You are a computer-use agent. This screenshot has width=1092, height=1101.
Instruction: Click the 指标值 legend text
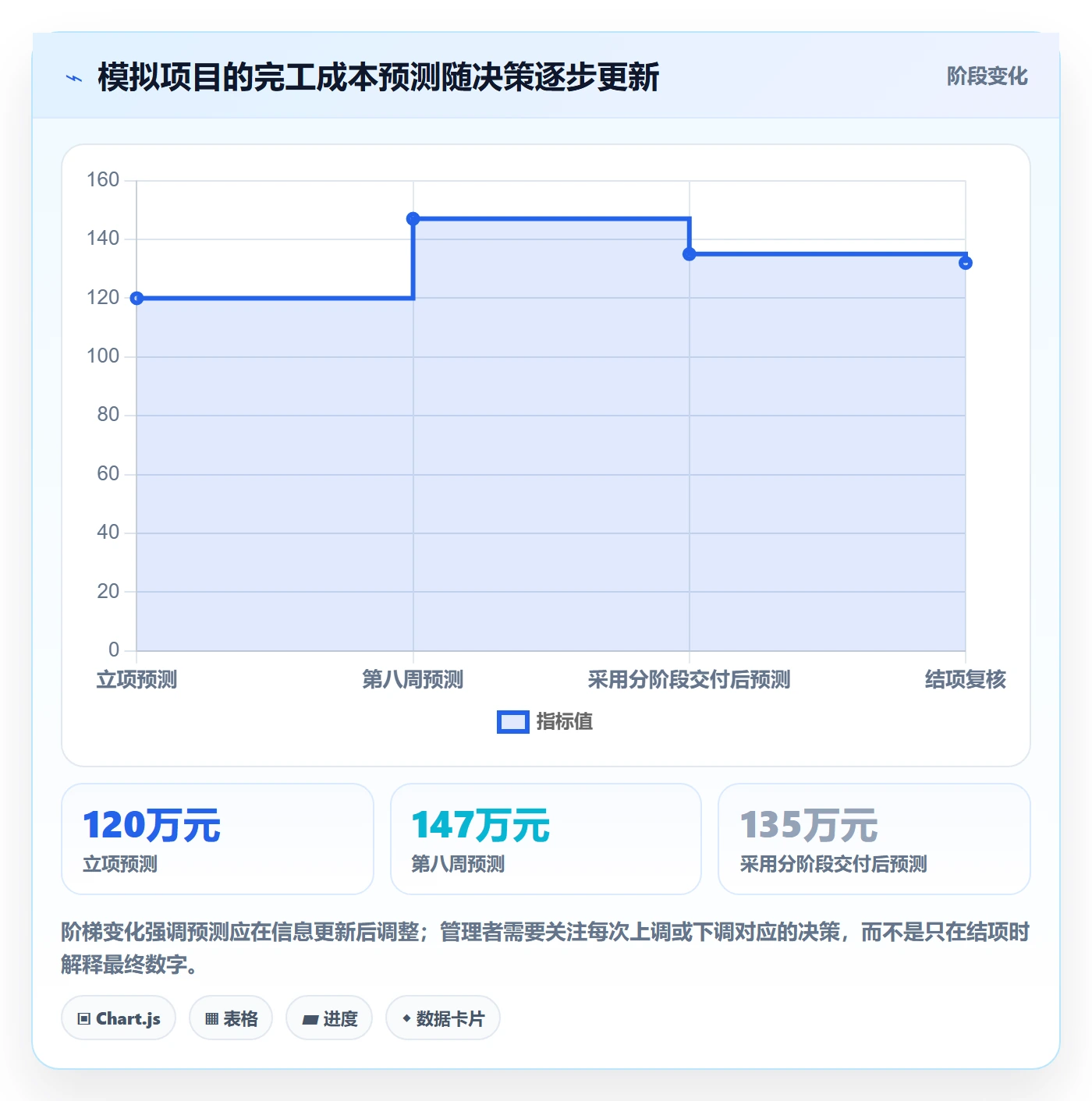click(x=565, y=722)
